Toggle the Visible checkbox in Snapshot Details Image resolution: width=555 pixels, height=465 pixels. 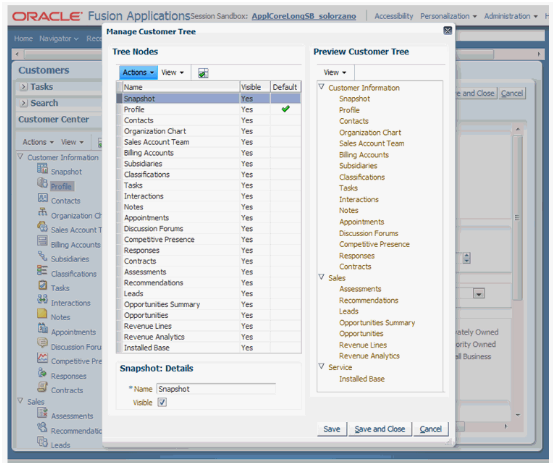[x=162, y=402]
